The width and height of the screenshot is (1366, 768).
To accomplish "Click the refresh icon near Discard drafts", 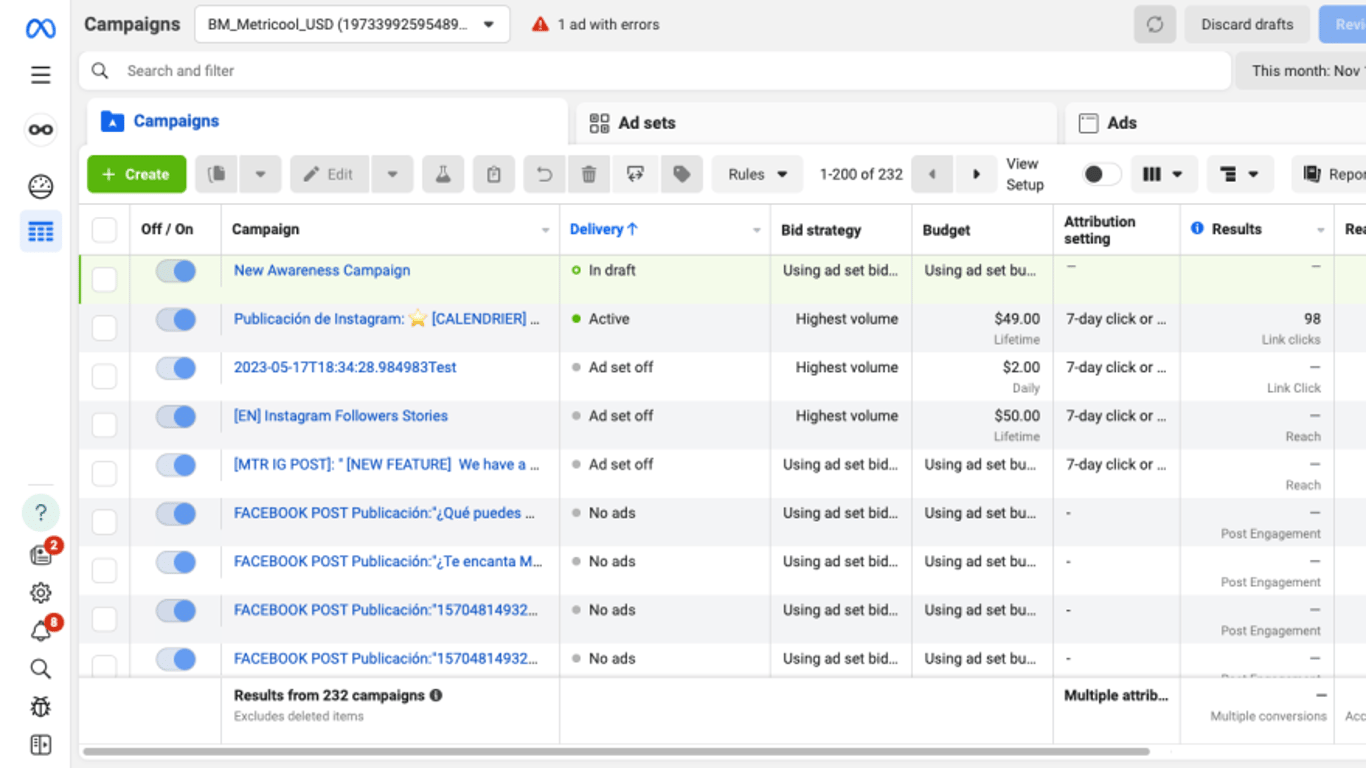I will [x=1155, y=24].
